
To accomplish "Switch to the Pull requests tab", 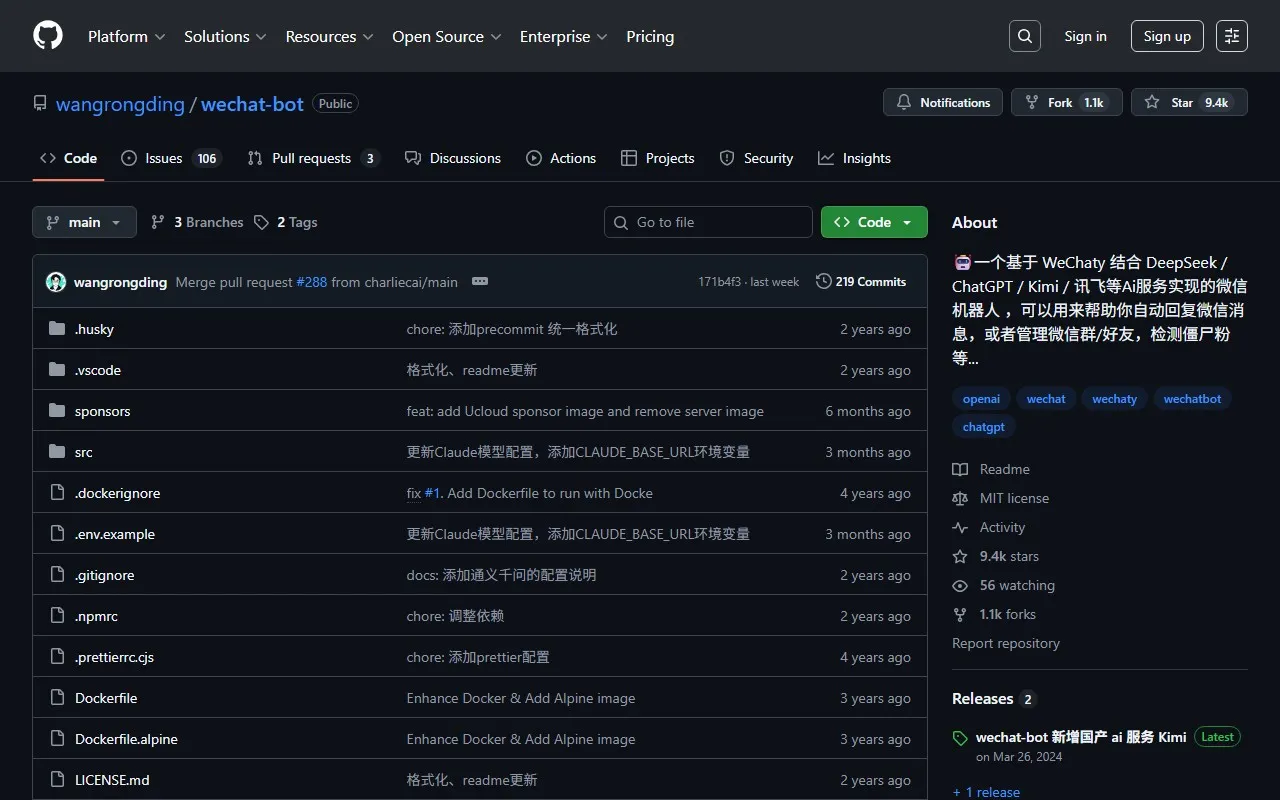I will coord(313,157).
